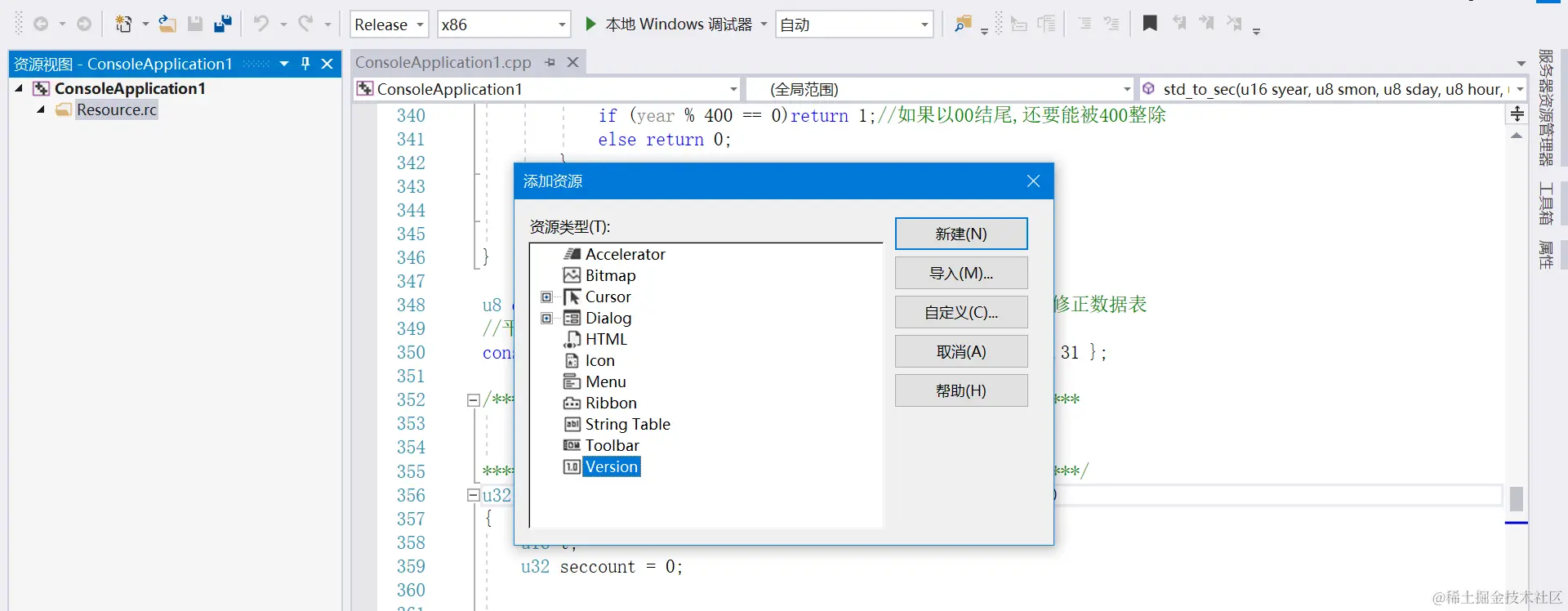Collapse the ConsoleApplication1 tree node
This screenshot has height=611, width=1568.
(x=19, y=88)
